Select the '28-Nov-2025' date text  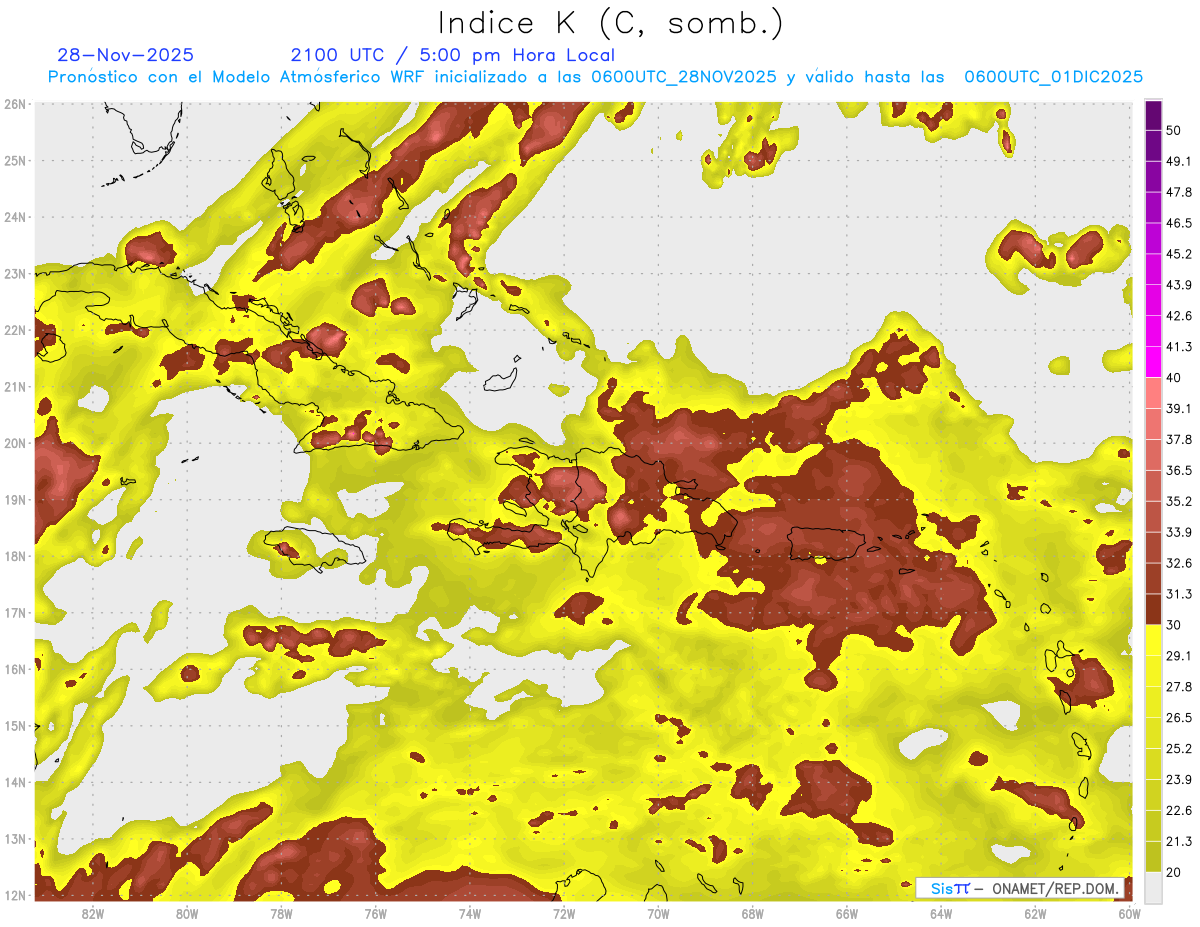tap(126, 55)
